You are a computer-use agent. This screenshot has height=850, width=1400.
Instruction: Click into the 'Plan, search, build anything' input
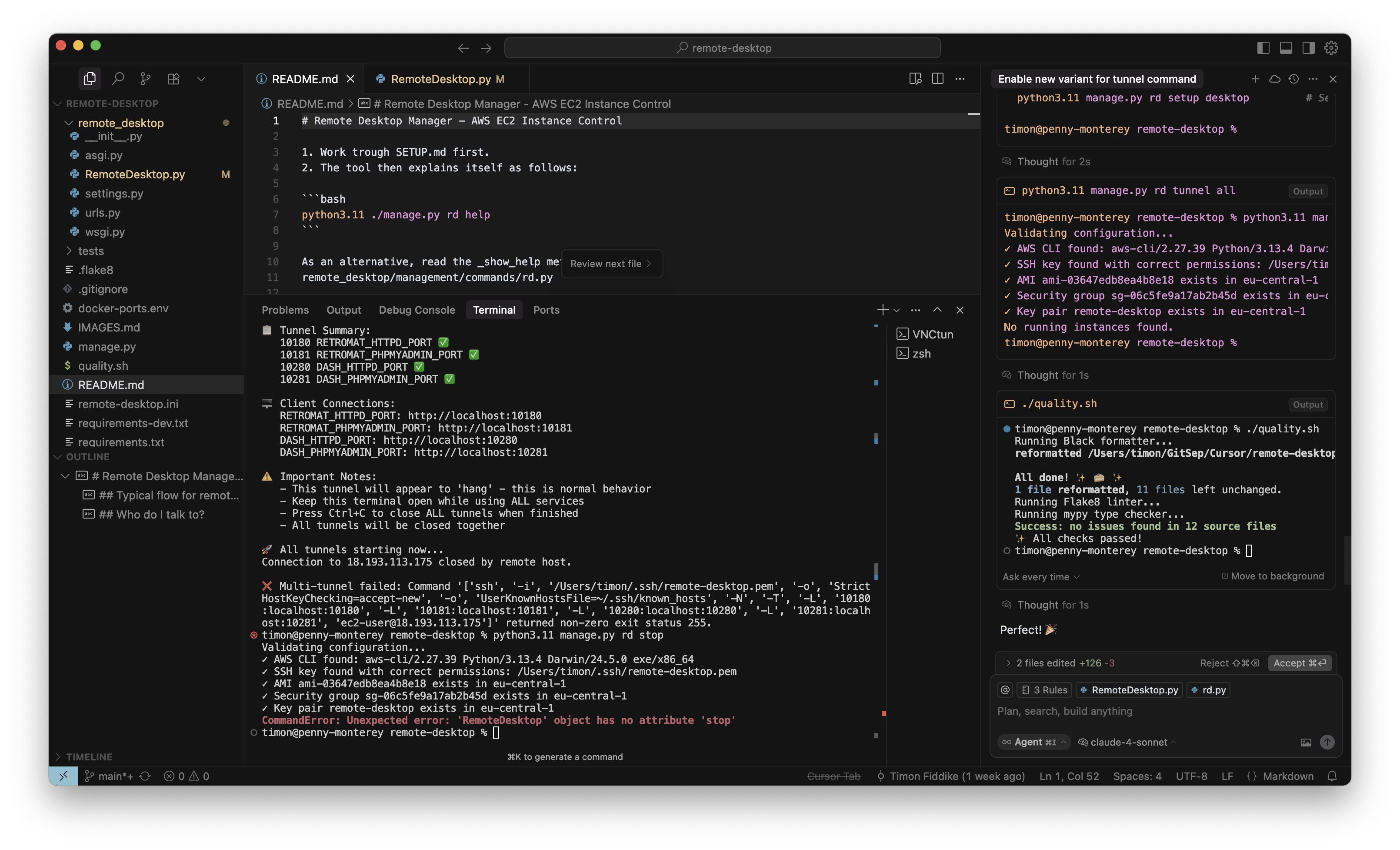pos(1137,711)
